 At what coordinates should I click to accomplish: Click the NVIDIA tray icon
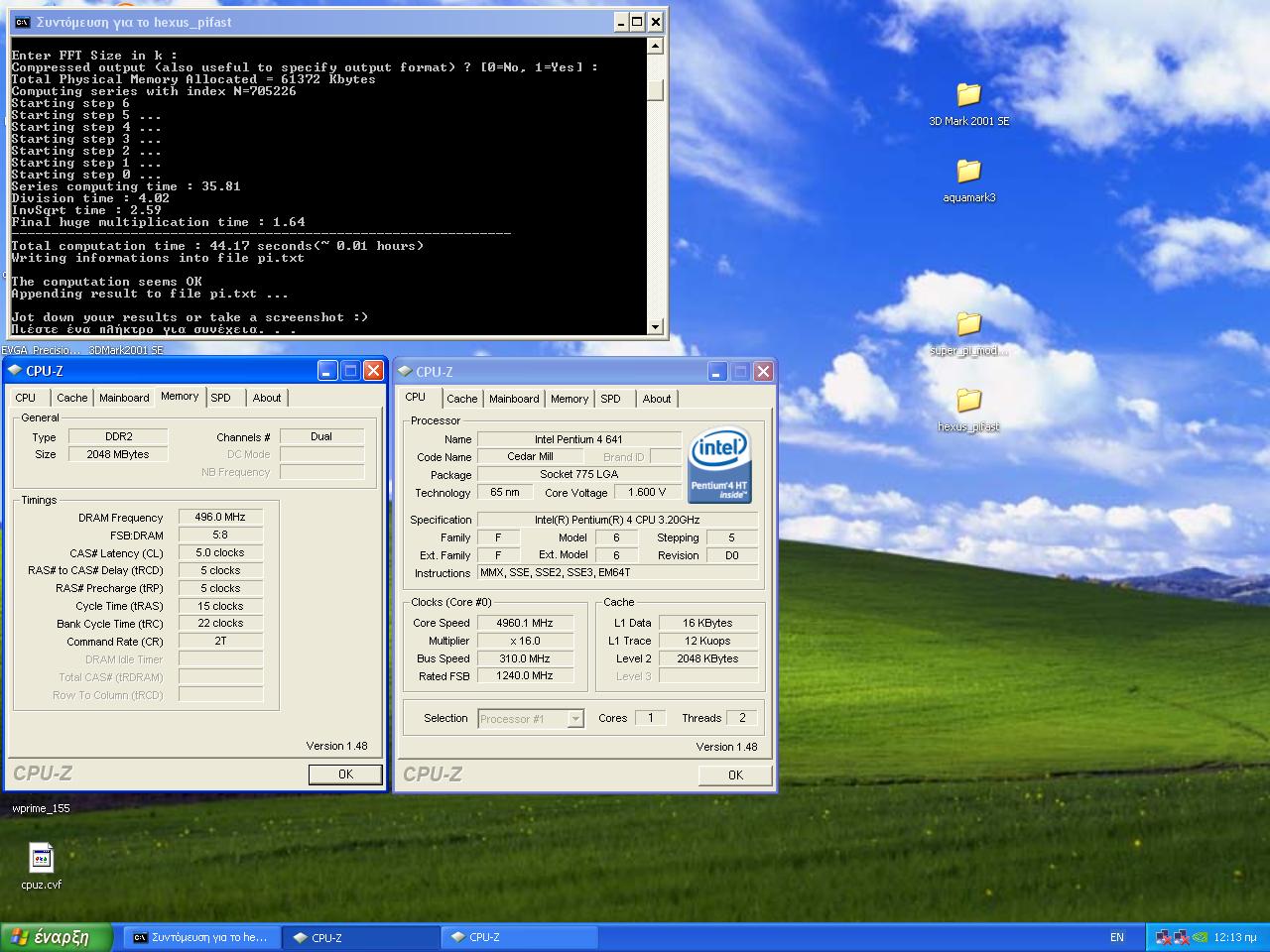point(1200,936)
